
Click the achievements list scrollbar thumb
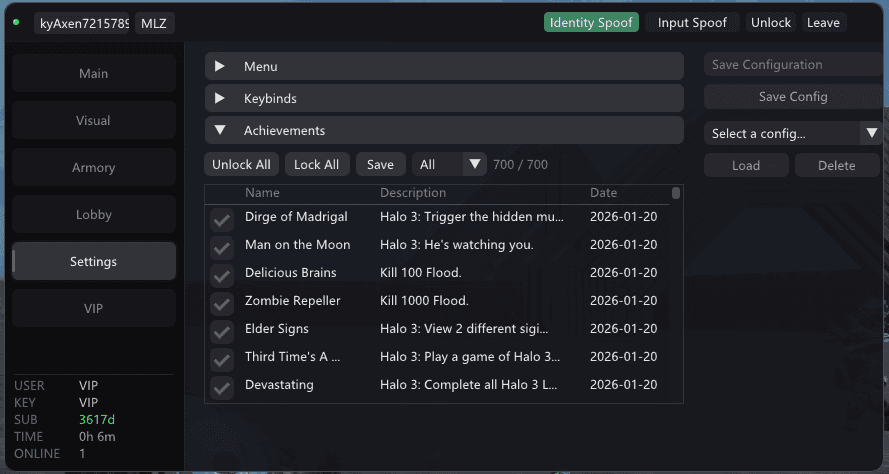click(x=676, y=193)
